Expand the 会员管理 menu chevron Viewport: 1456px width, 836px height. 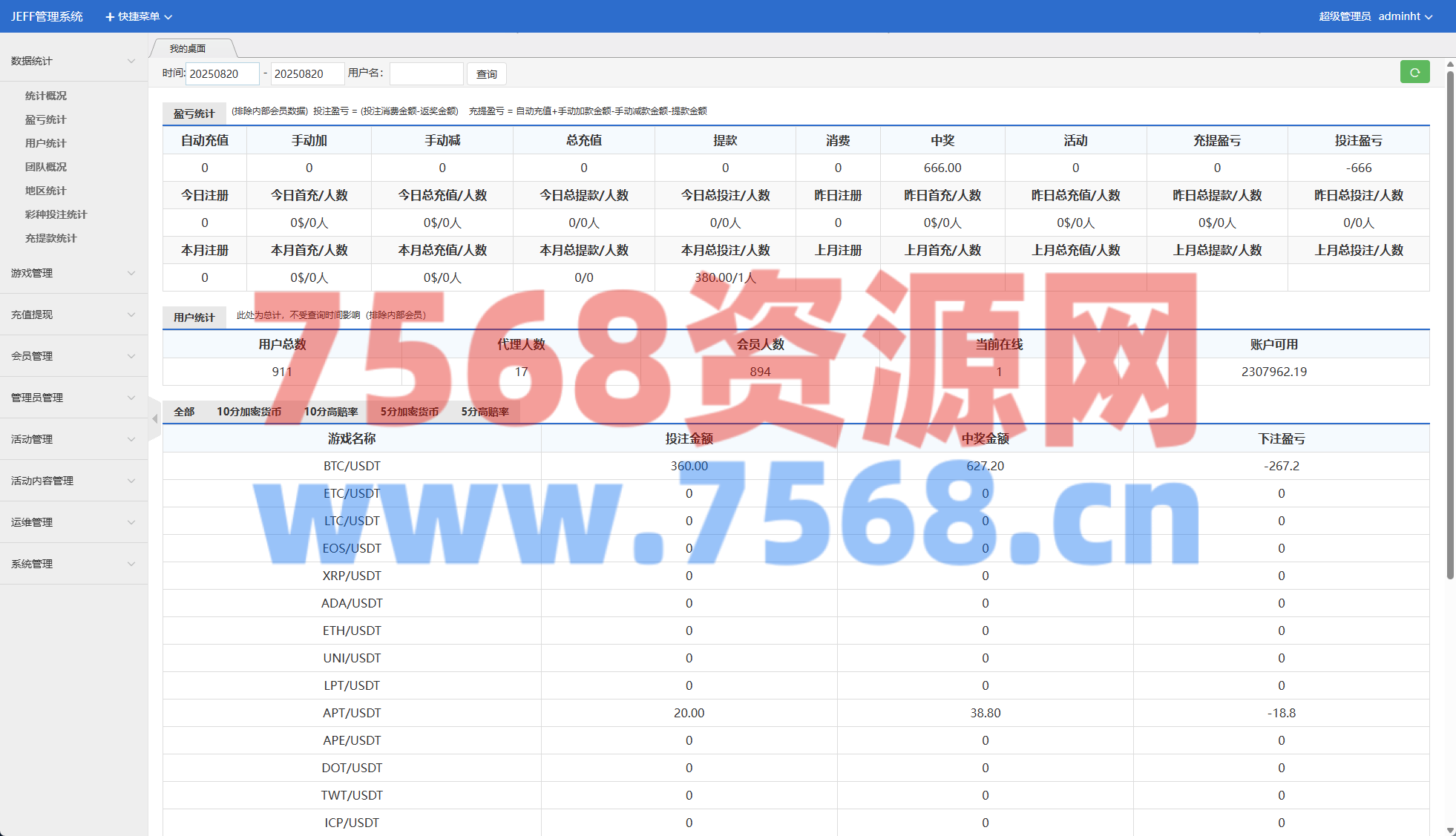click(131, 356)
